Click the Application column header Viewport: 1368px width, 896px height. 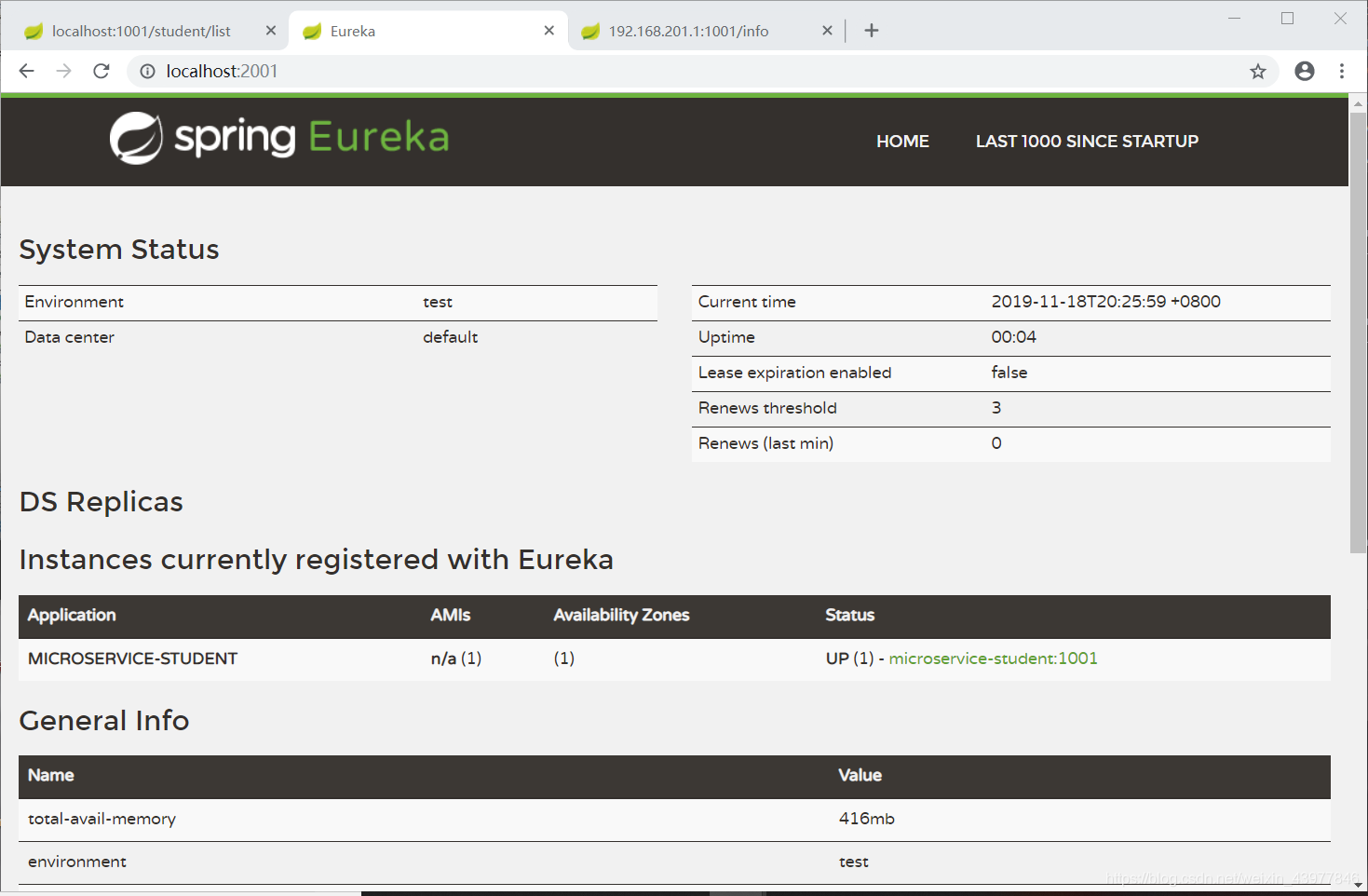click(72, 615)
